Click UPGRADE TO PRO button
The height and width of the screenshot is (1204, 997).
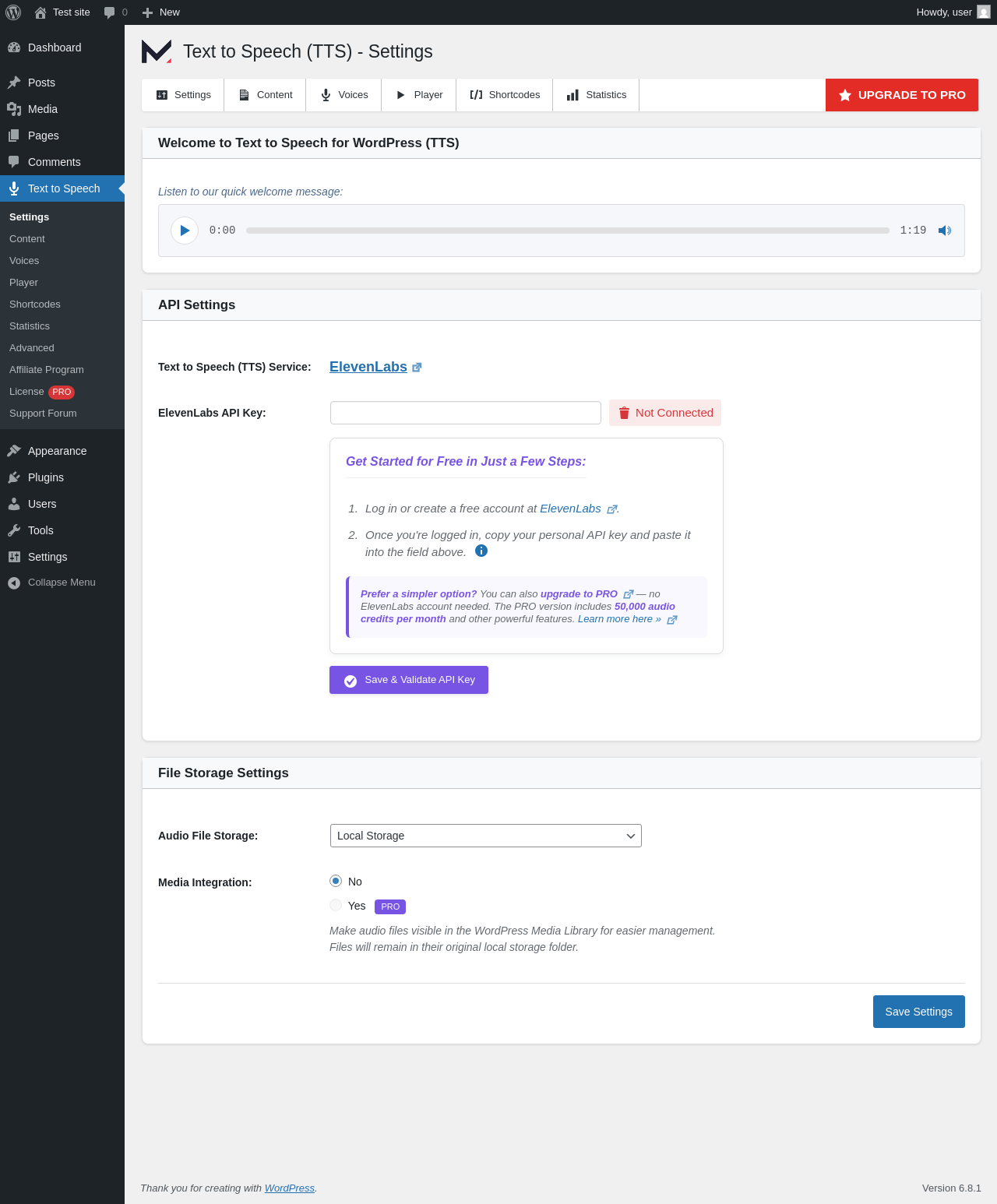[x=902, y=95]
